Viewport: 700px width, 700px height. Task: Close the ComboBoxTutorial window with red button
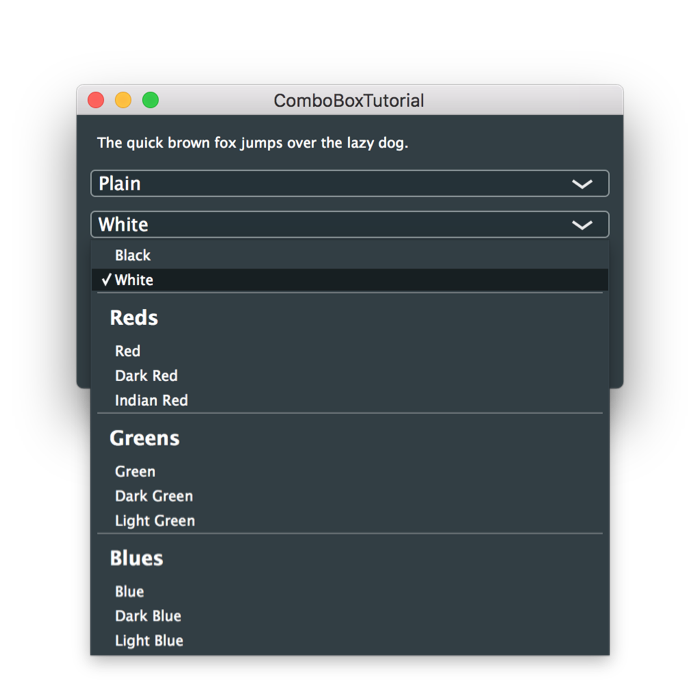(x=96, y=100)
